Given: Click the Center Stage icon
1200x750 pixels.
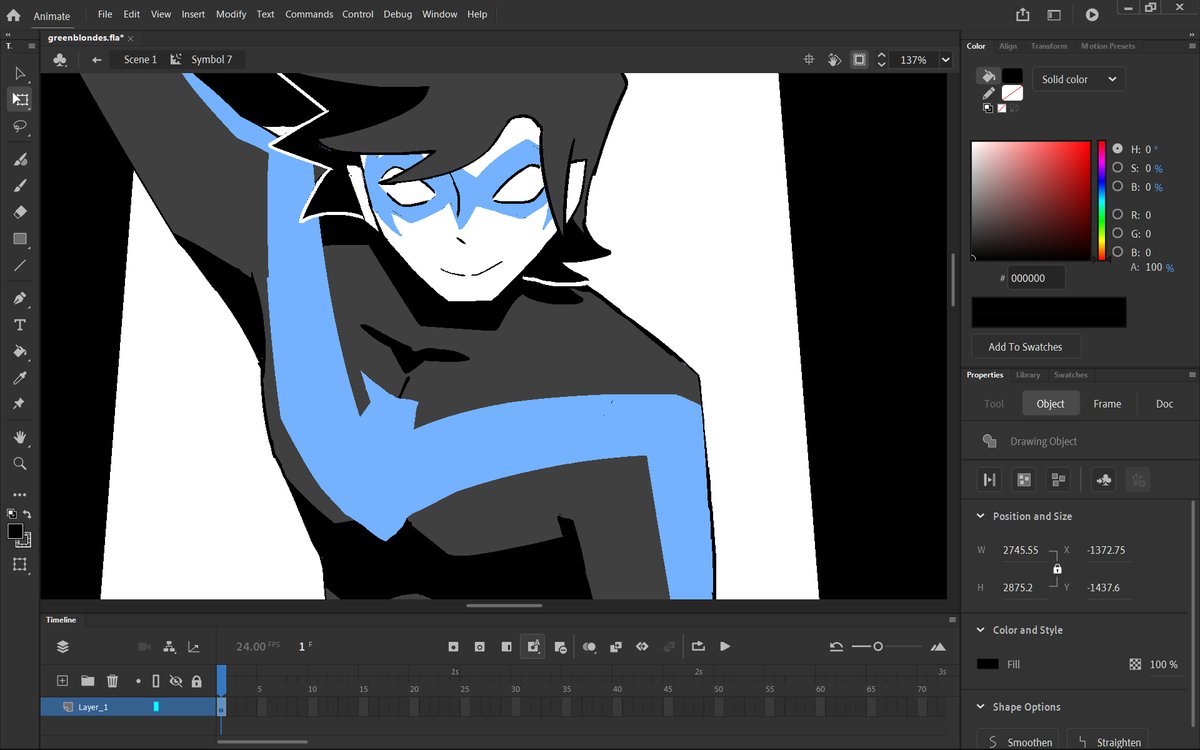Looking at the screenshot, I should tap(810, 60).
